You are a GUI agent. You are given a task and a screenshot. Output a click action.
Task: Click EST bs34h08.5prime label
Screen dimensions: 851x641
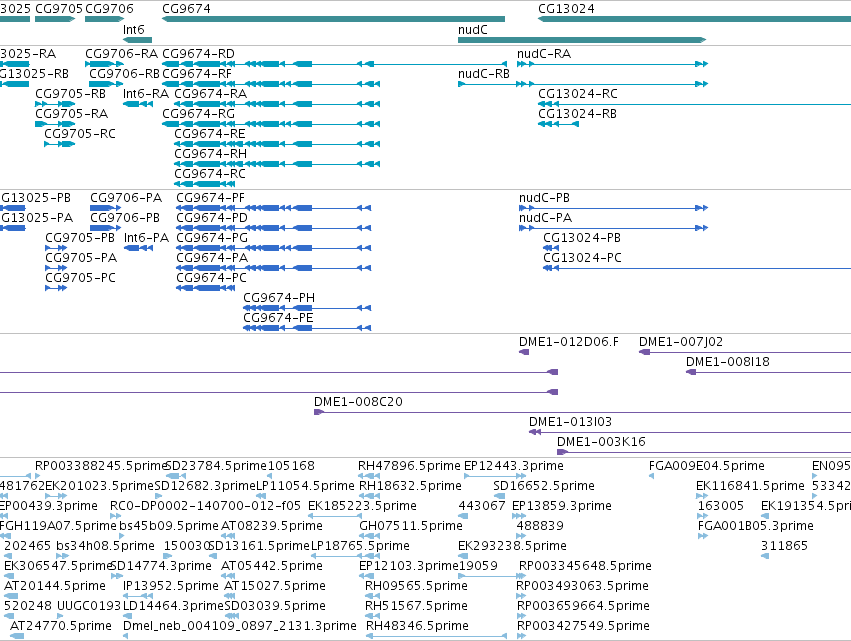coord(105,546)
